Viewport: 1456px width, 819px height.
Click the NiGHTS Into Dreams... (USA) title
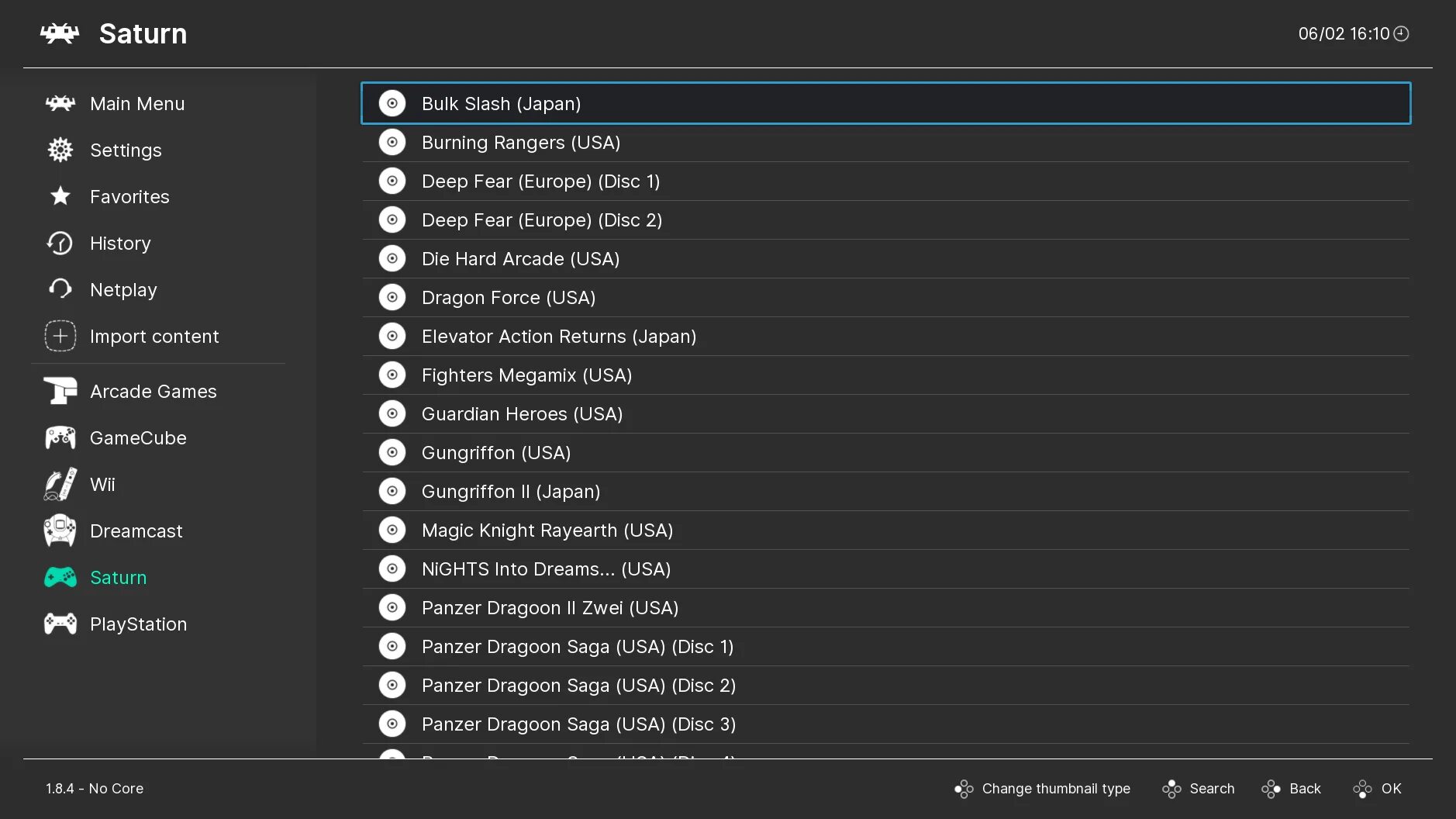click(x=547, y=569)
